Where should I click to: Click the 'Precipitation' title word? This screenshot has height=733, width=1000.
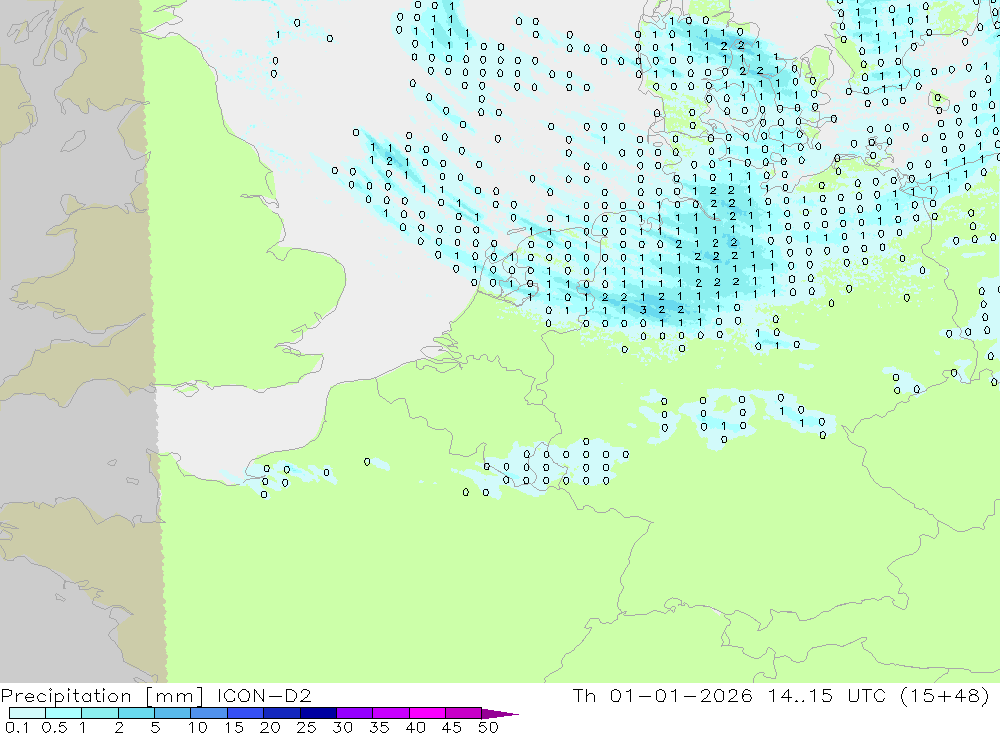(66, 696)
